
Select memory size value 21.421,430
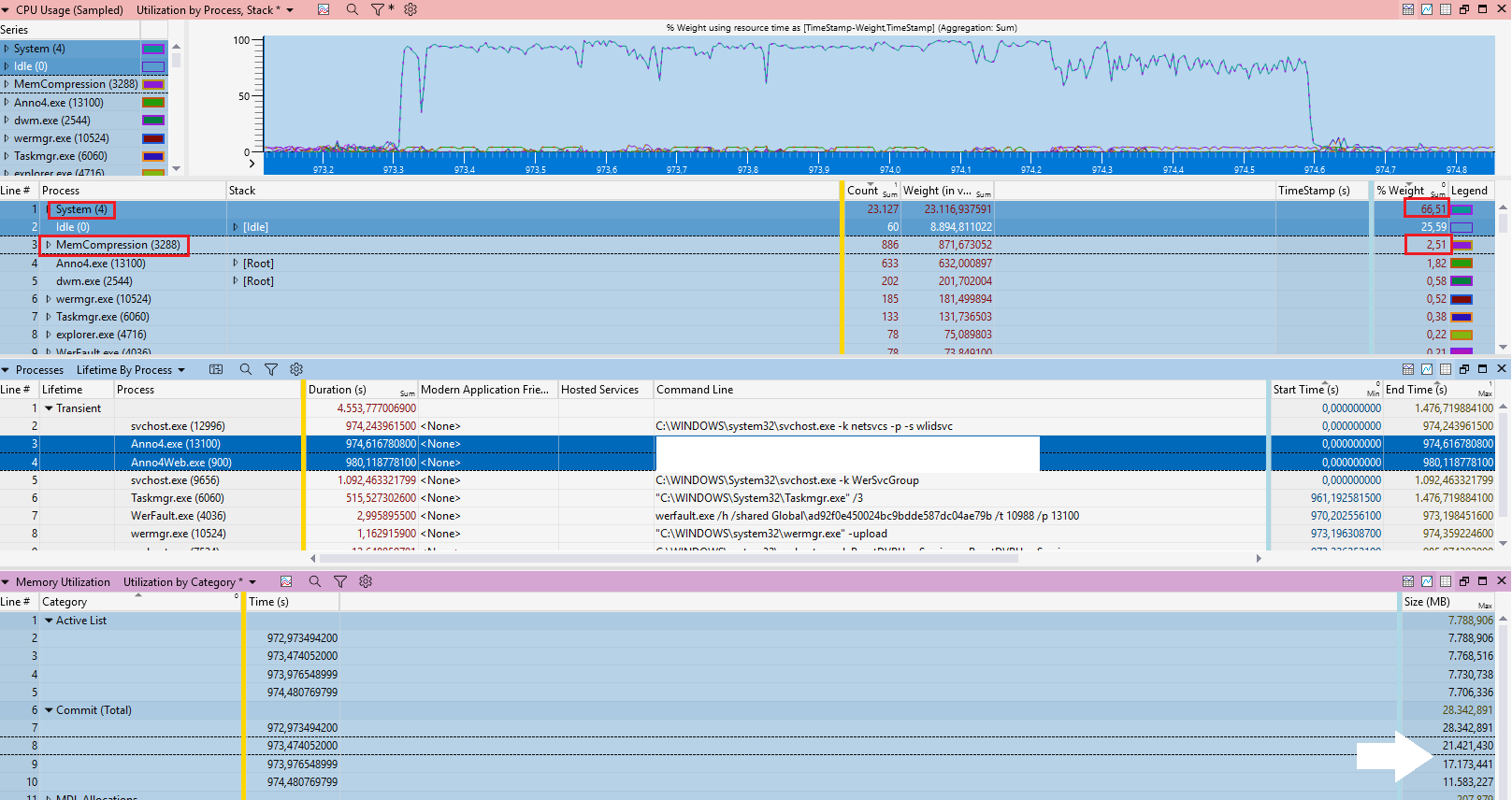[x=1467, y=746]
